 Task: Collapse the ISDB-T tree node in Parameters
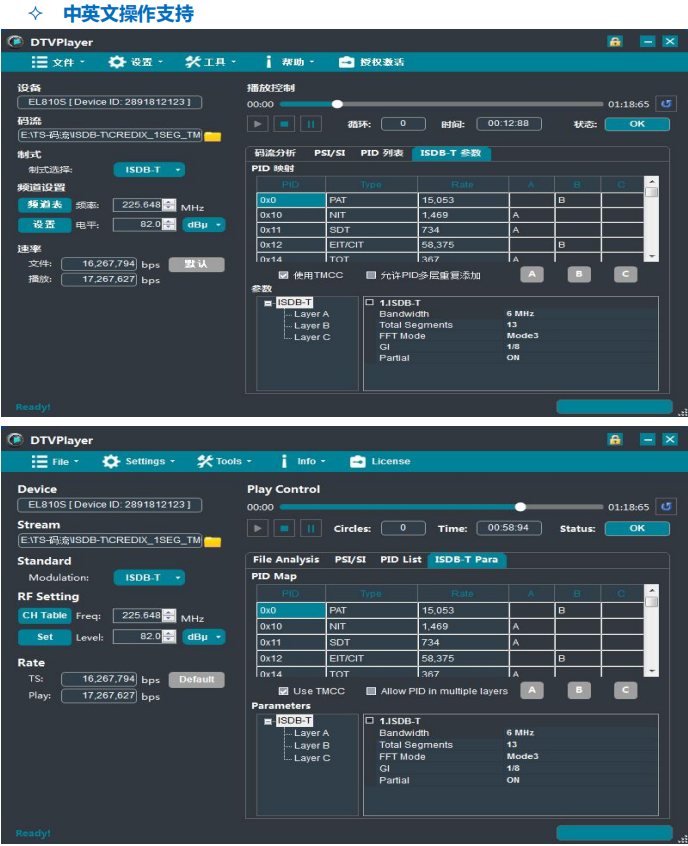pos(268,721)
